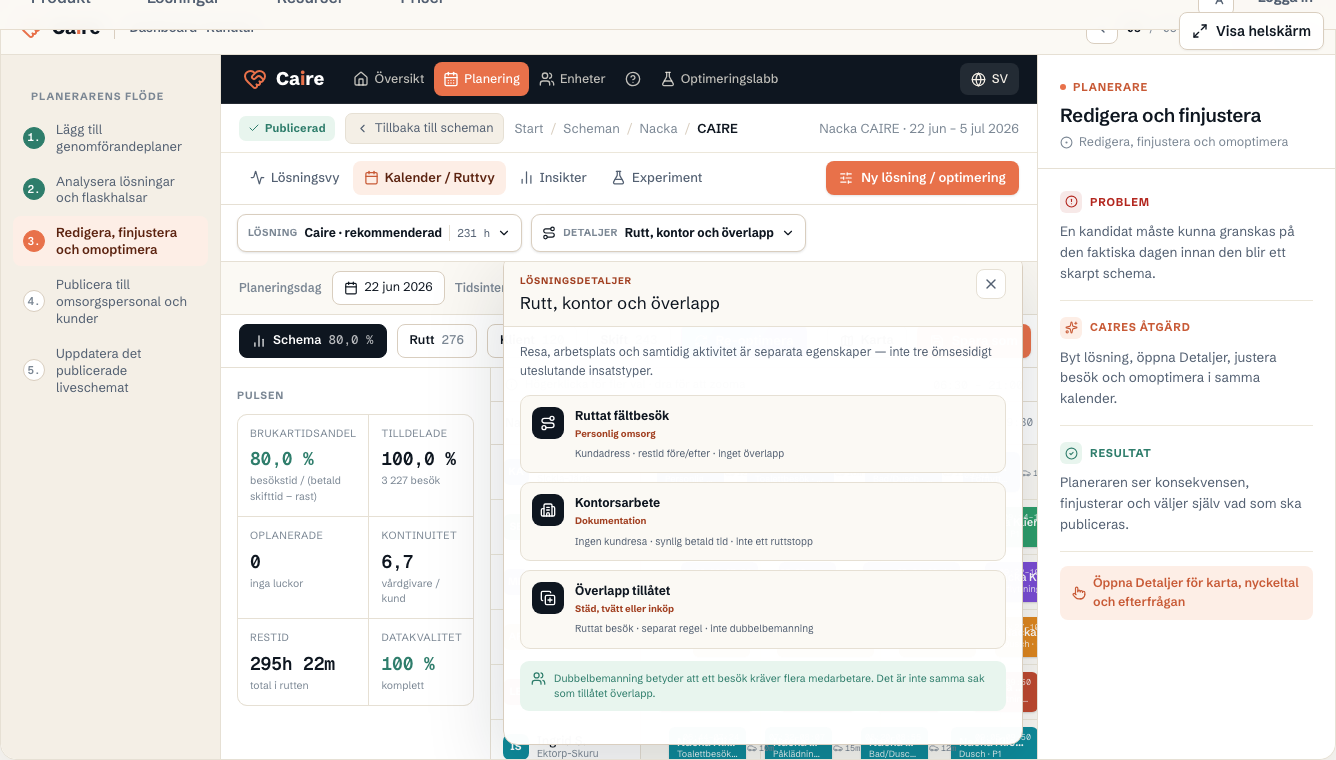The image size is (1336, 760).
Task: Click Nacka CAIRE · 22 jun – 5 jul 2026 text
Action: (919, 129)
